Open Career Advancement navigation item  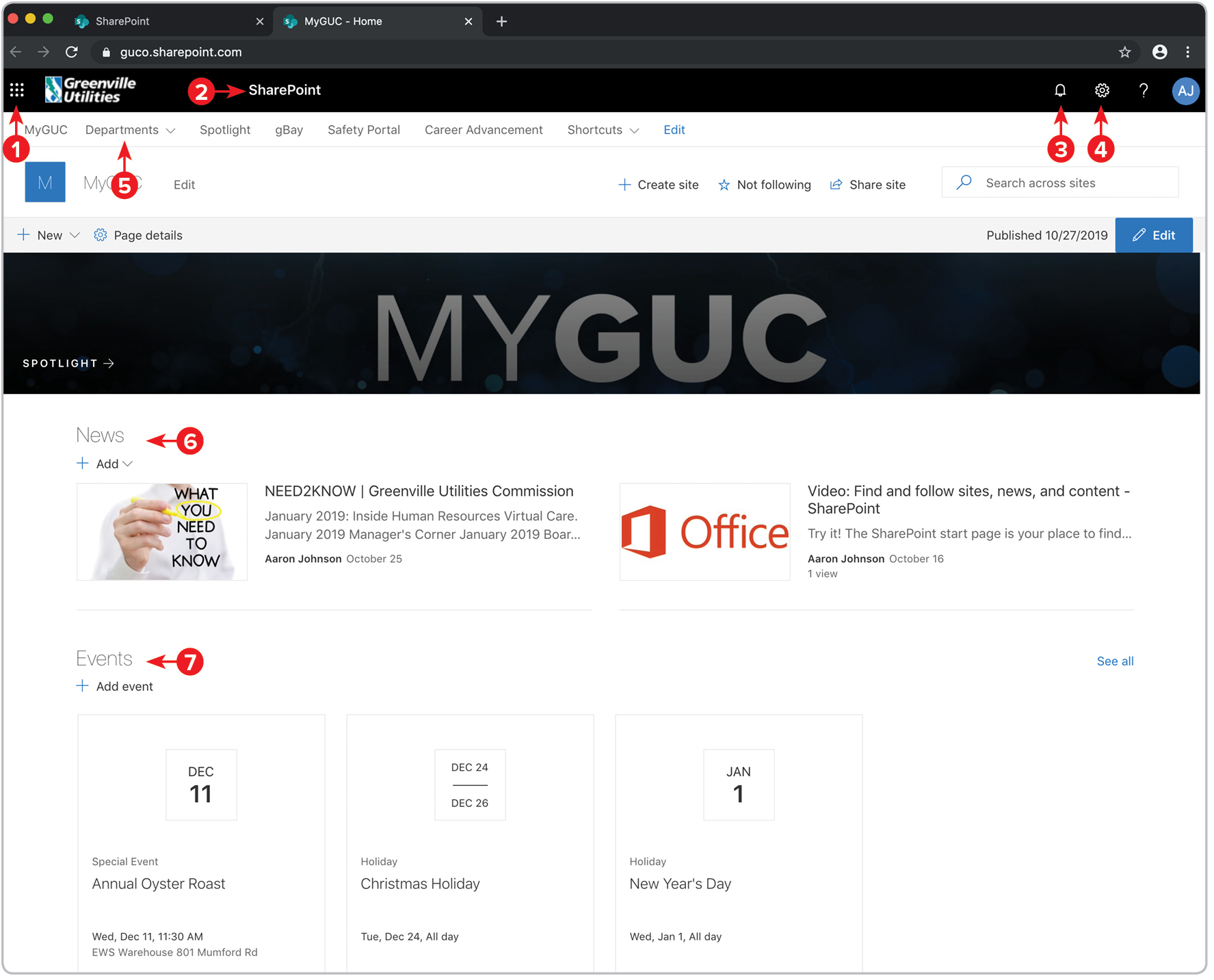point(484,130)
